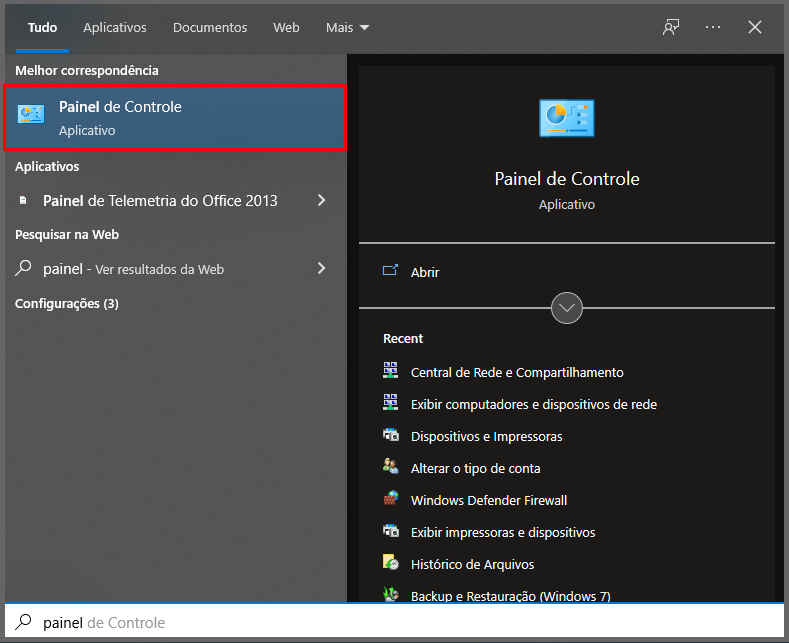
Task: Switch to the Web tab
Action: (x=286, y=28)
